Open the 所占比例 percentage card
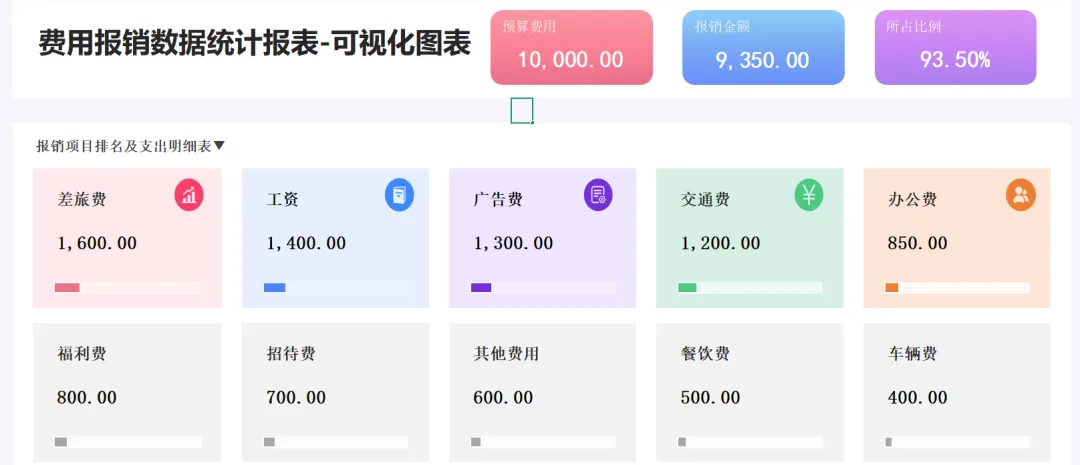The height and width of the screenshot is (465, 1080). [955, 48]
